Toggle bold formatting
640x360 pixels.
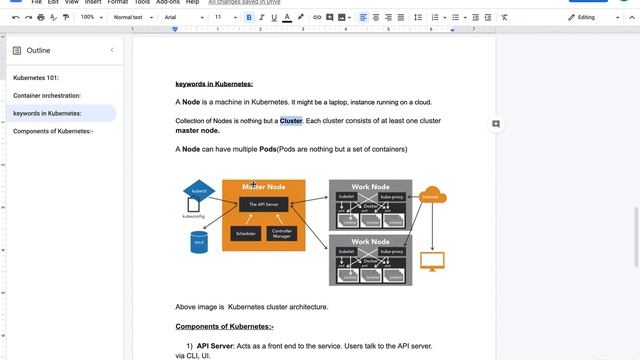(x=249, y=18)
